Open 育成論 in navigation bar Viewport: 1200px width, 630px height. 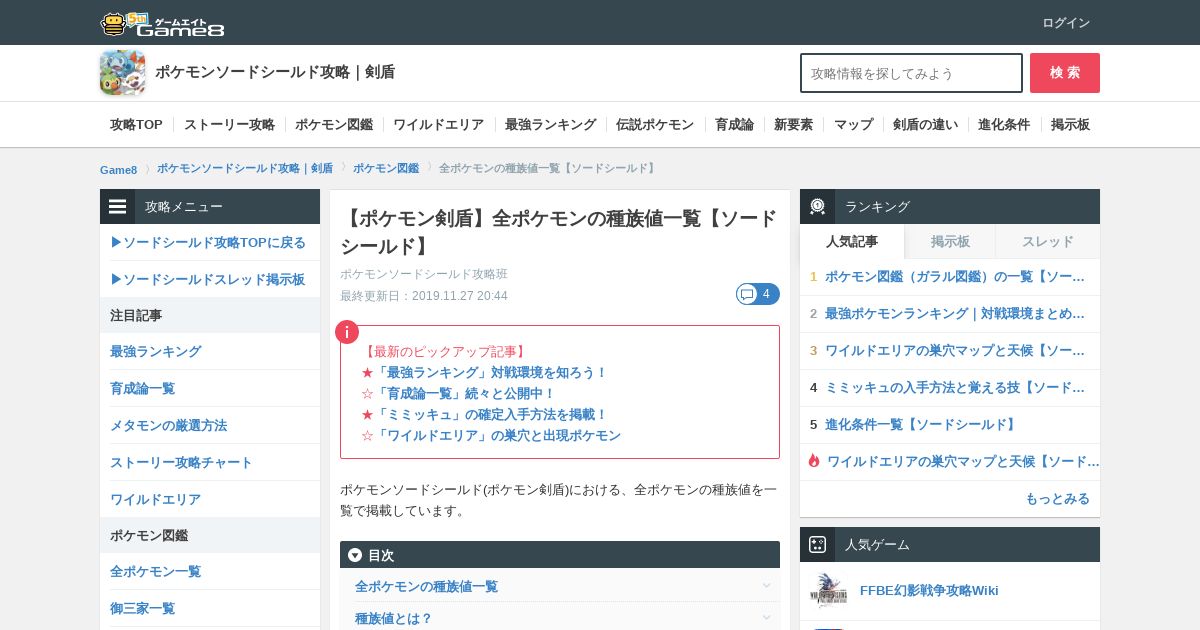pos(734,125)
